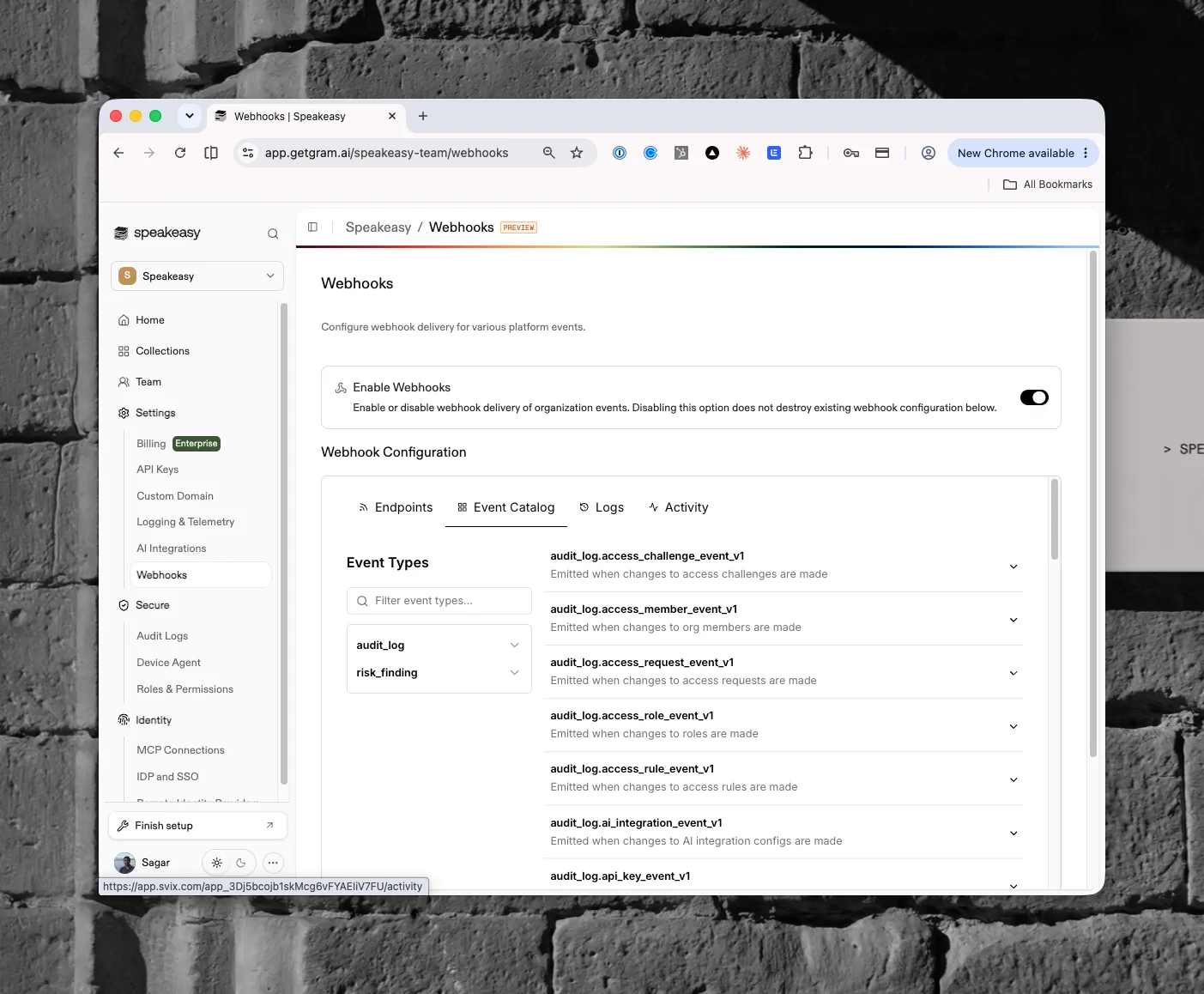Open the password manager key icon
Image resolution: width=1204 pixels, height=994 pixels.
click(851, 153)
